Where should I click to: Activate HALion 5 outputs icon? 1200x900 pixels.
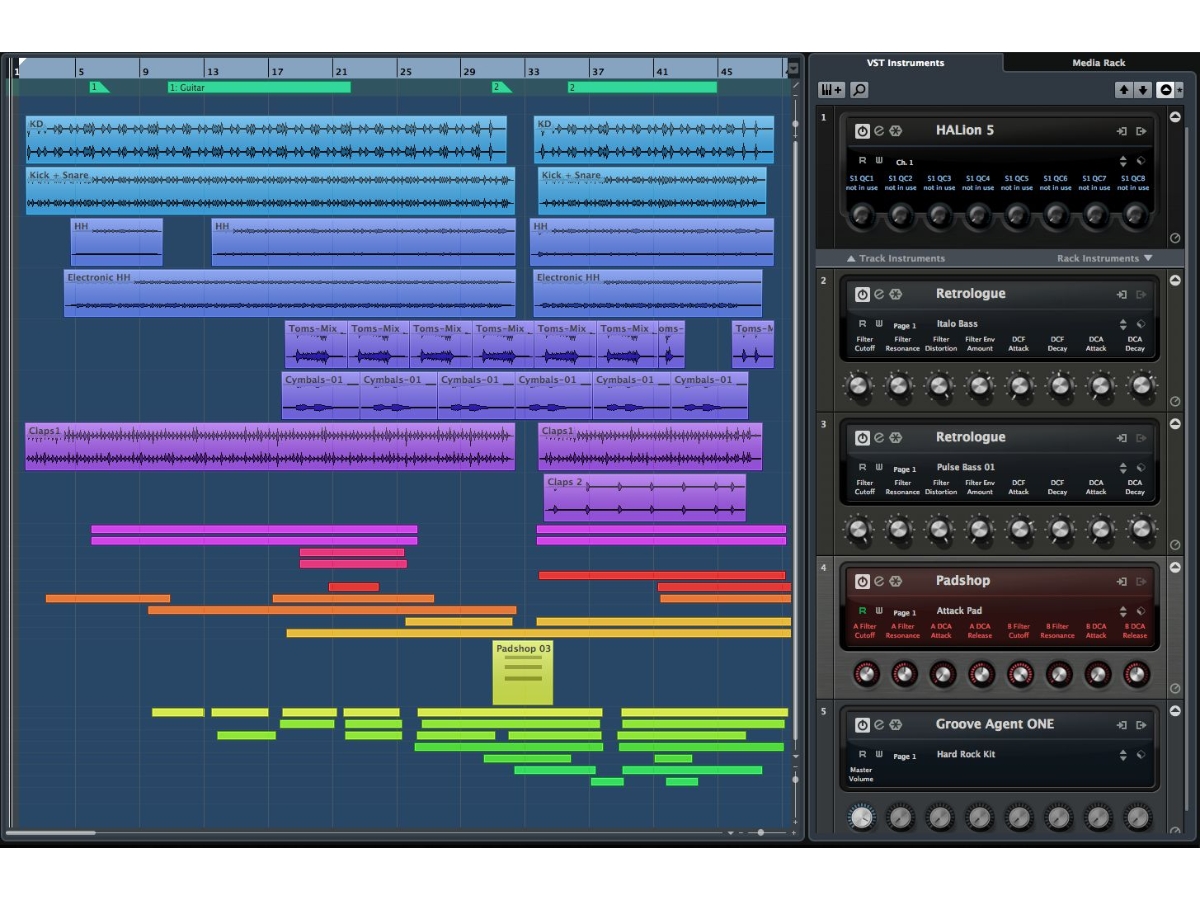pyautogui.click(x=1141, y=131)
